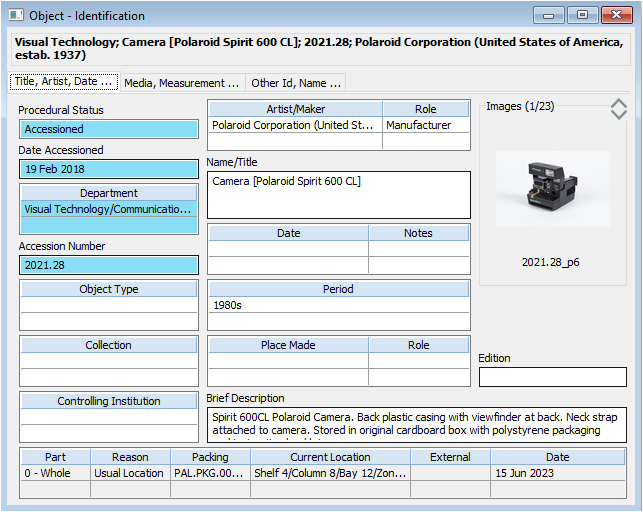Click the Date header in location table
The width and height of the screenshot is (643, 512).
(x=558, y=457)
